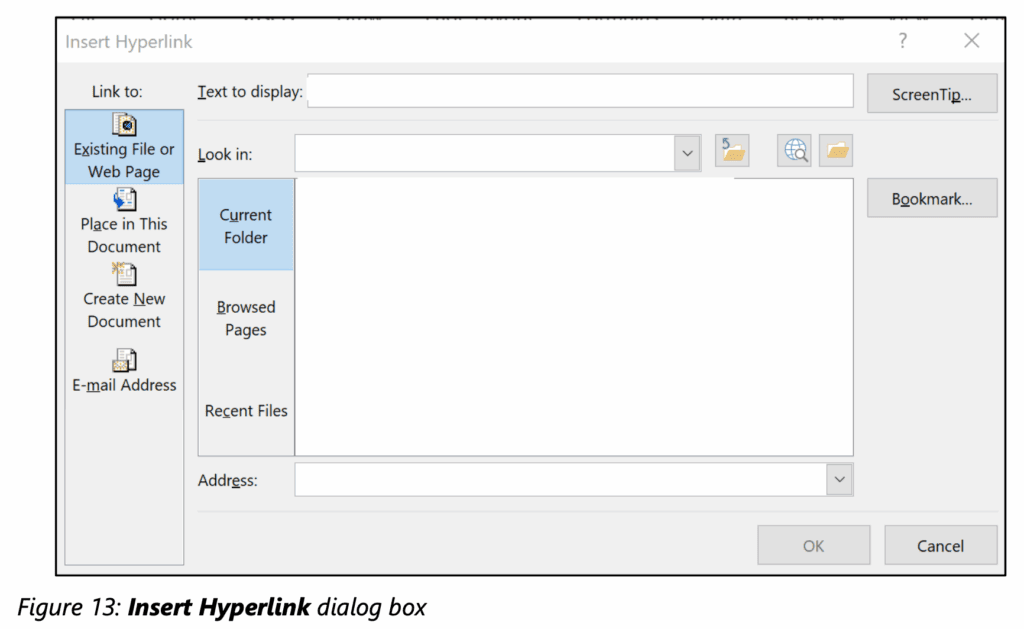Open the Bookmark dialog
This screenshot has height=629, width=1024.
pos(931,198)
